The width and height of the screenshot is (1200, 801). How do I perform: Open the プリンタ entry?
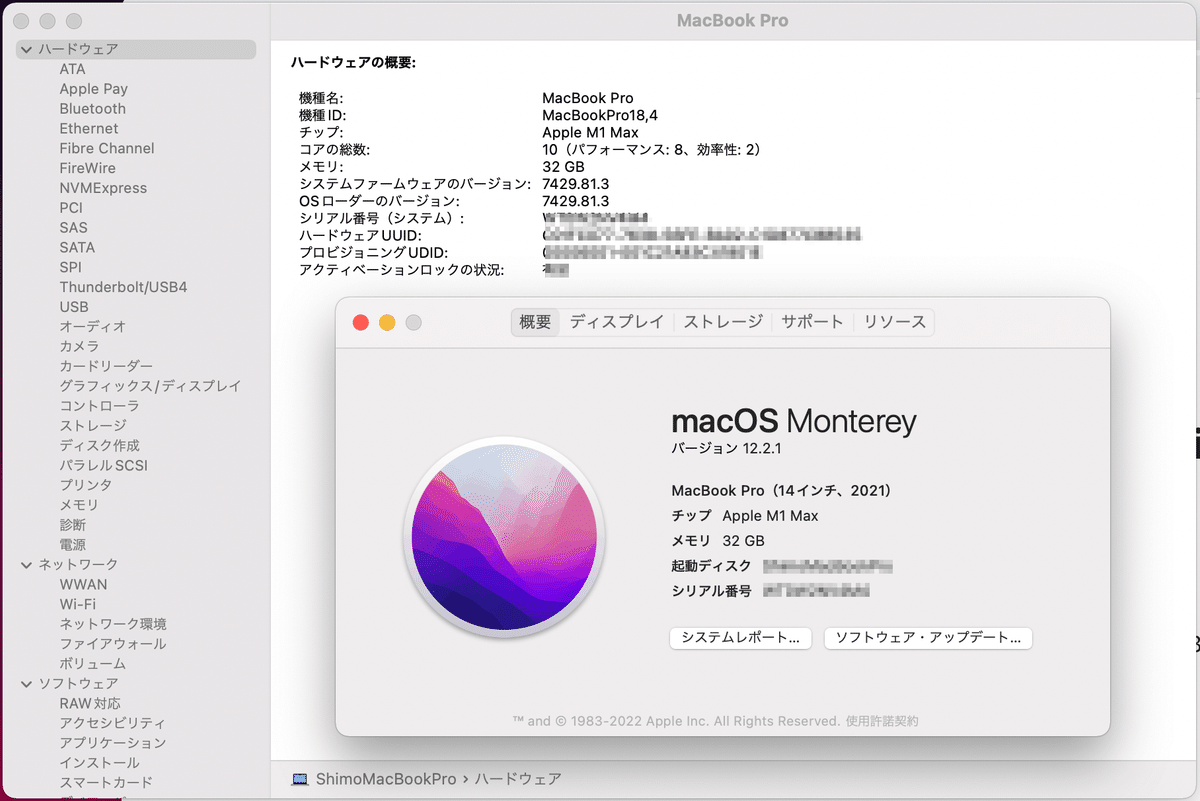(x=85, y=485)
